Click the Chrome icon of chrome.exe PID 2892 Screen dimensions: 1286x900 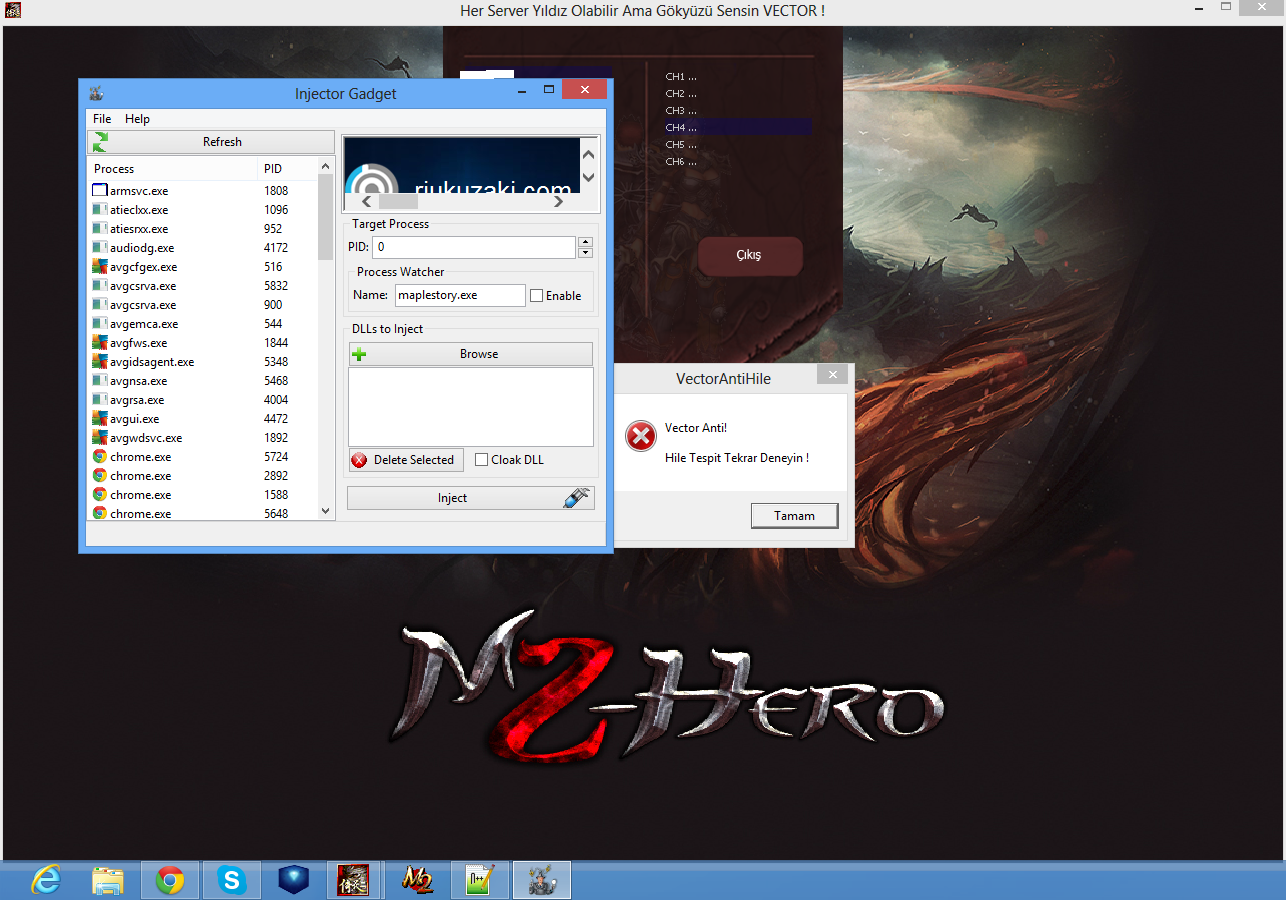(x=100, y=476)
